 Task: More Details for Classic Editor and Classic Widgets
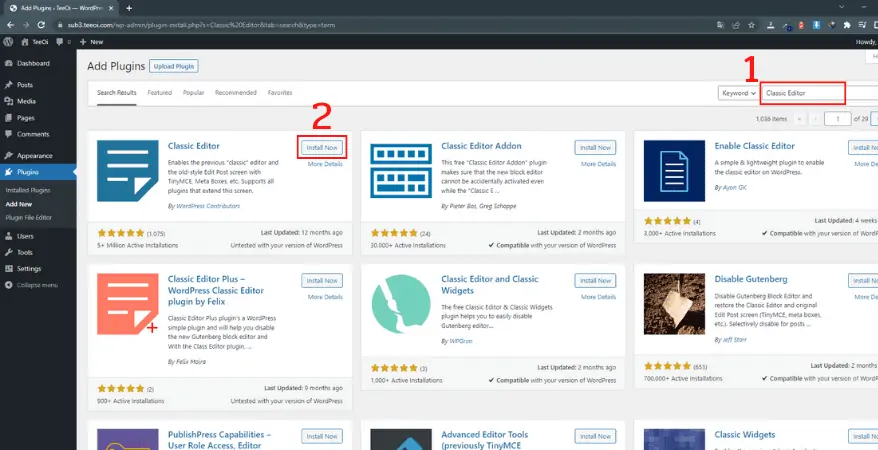point(598,297)
